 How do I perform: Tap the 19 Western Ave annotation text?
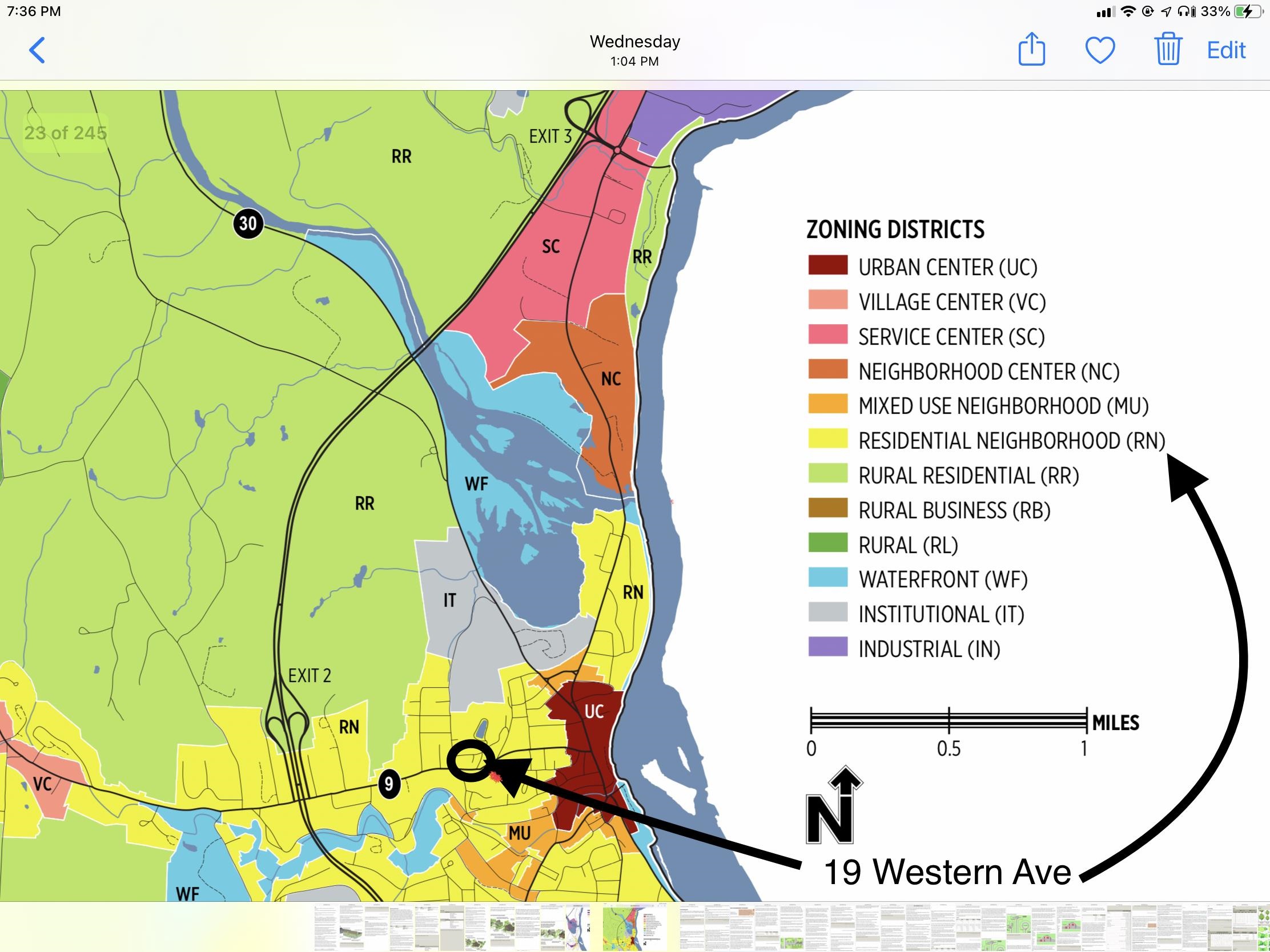click(x=947, y=872)
